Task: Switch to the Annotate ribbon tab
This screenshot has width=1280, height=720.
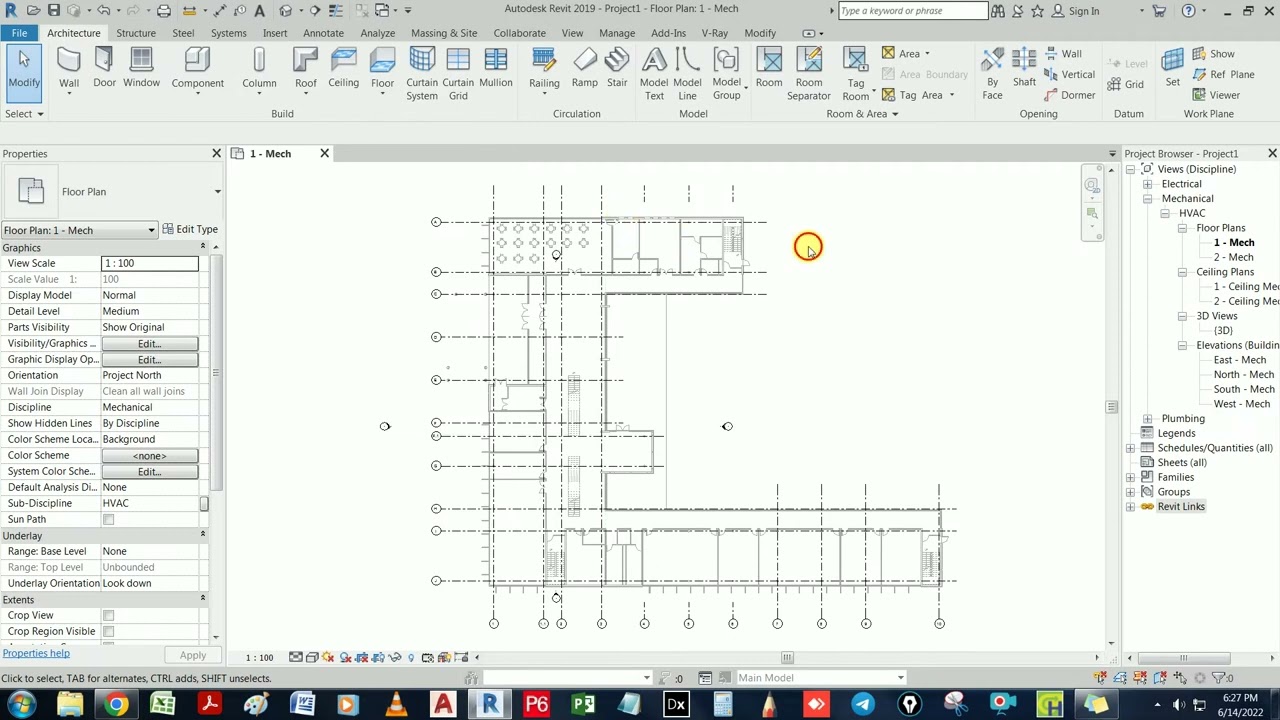Action: coord(323,33)
